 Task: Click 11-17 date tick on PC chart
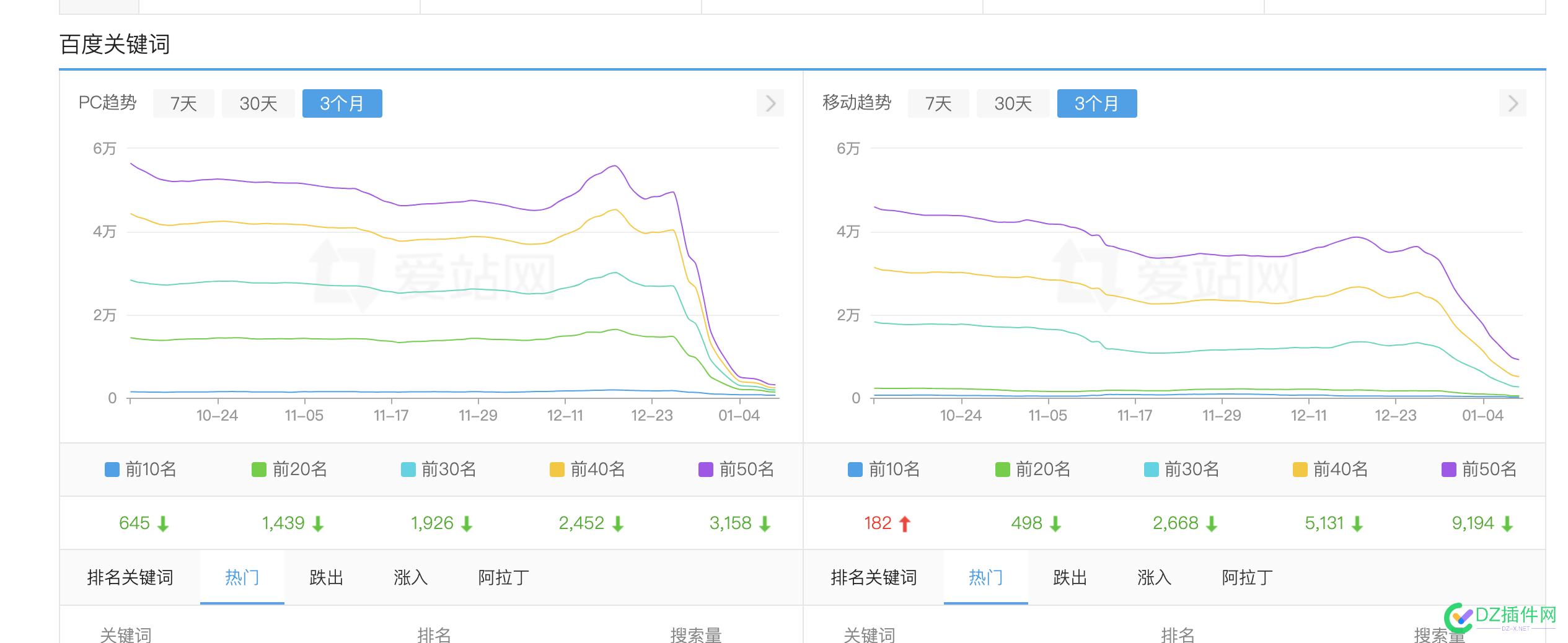click(391, 416)
